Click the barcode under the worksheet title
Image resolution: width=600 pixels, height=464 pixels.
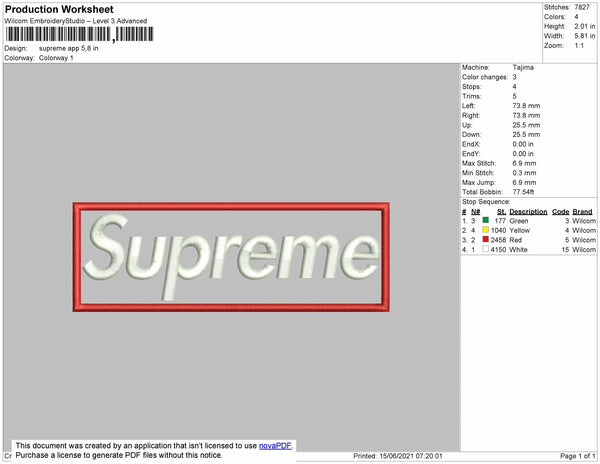coord(79,34)
